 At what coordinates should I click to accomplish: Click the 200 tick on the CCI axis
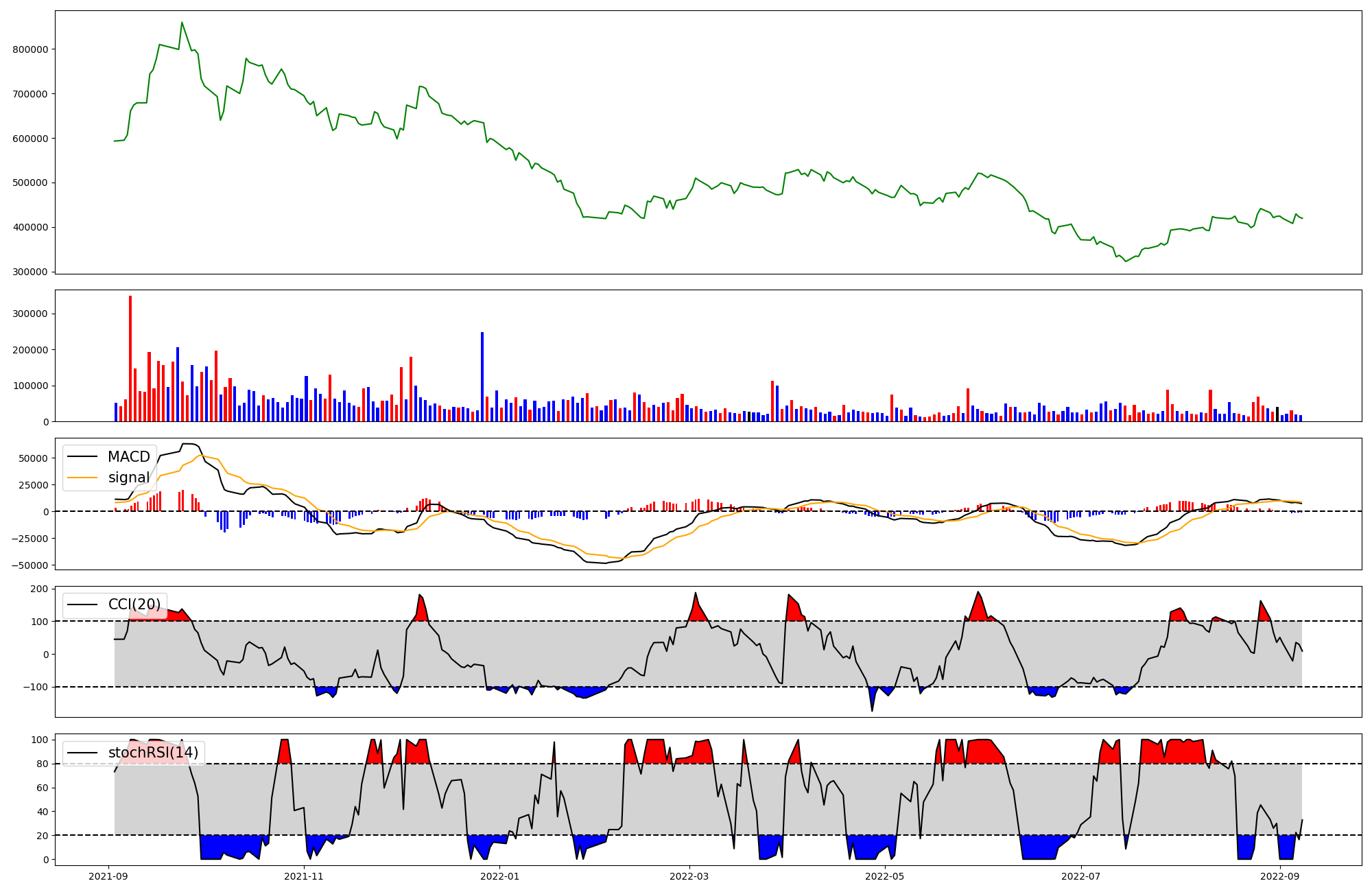(x=40, y=589)
